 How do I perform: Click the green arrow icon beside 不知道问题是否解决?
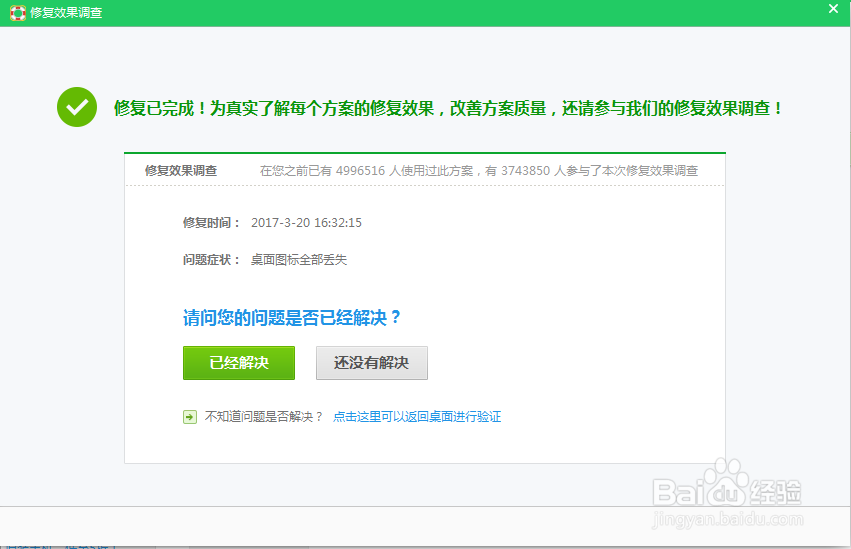click(x=190, y=417)
